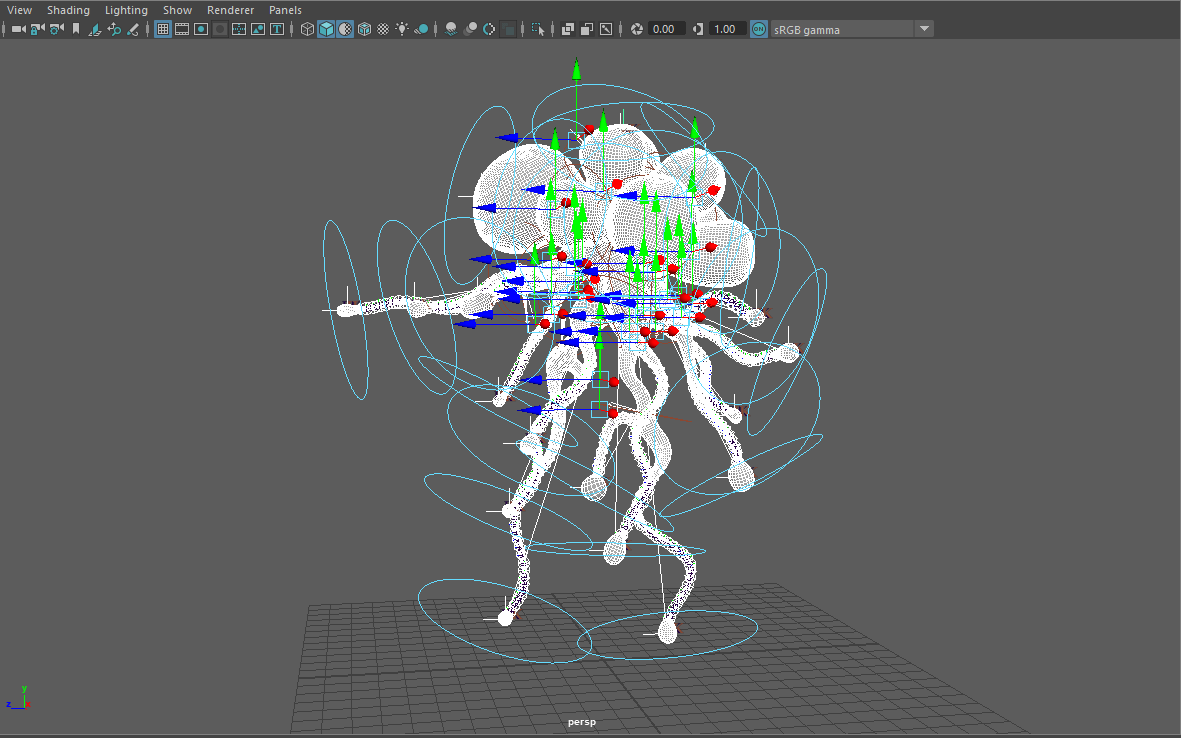Click the Grease Pencil icon
Viewport: 1181px width, 738px height.
pos(133,29)
